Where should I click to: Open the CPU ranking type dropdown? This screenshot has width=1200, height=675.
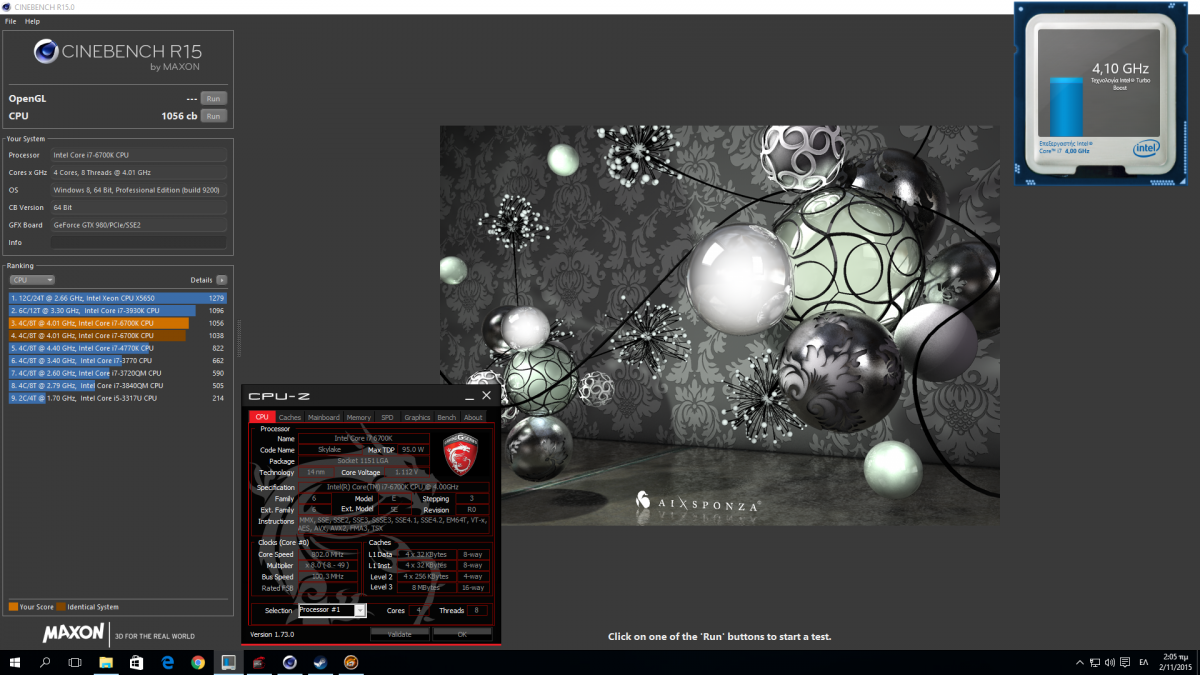pyautogui.click(x=32, y=280)
